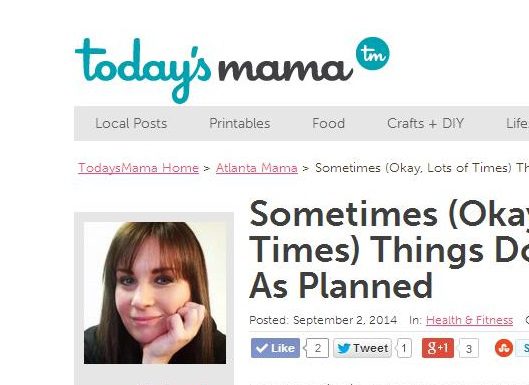Click the Today's Mama logo

tap(232, 70)
